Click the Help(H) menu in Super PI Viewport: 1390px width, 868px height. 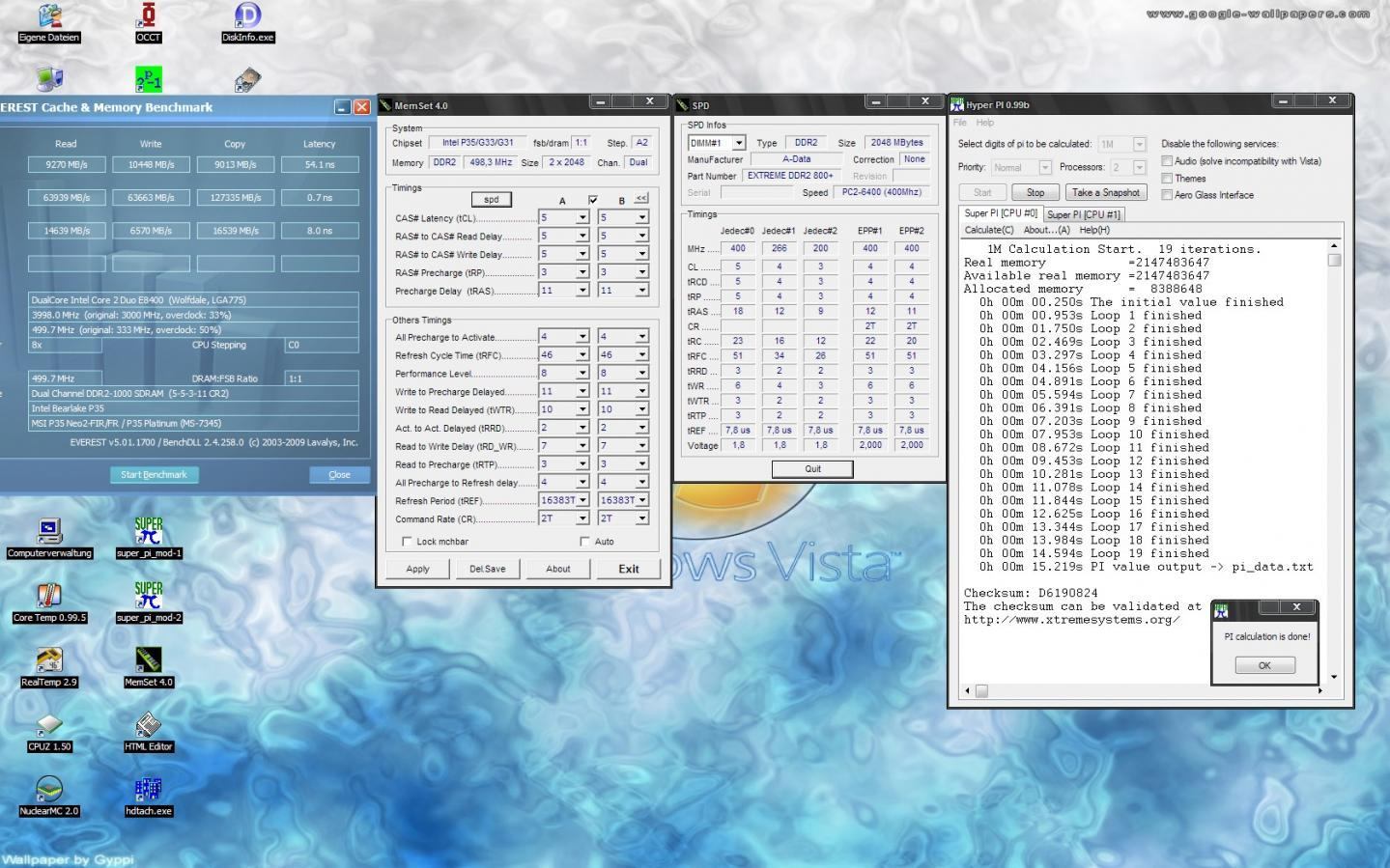[1094, 230]
